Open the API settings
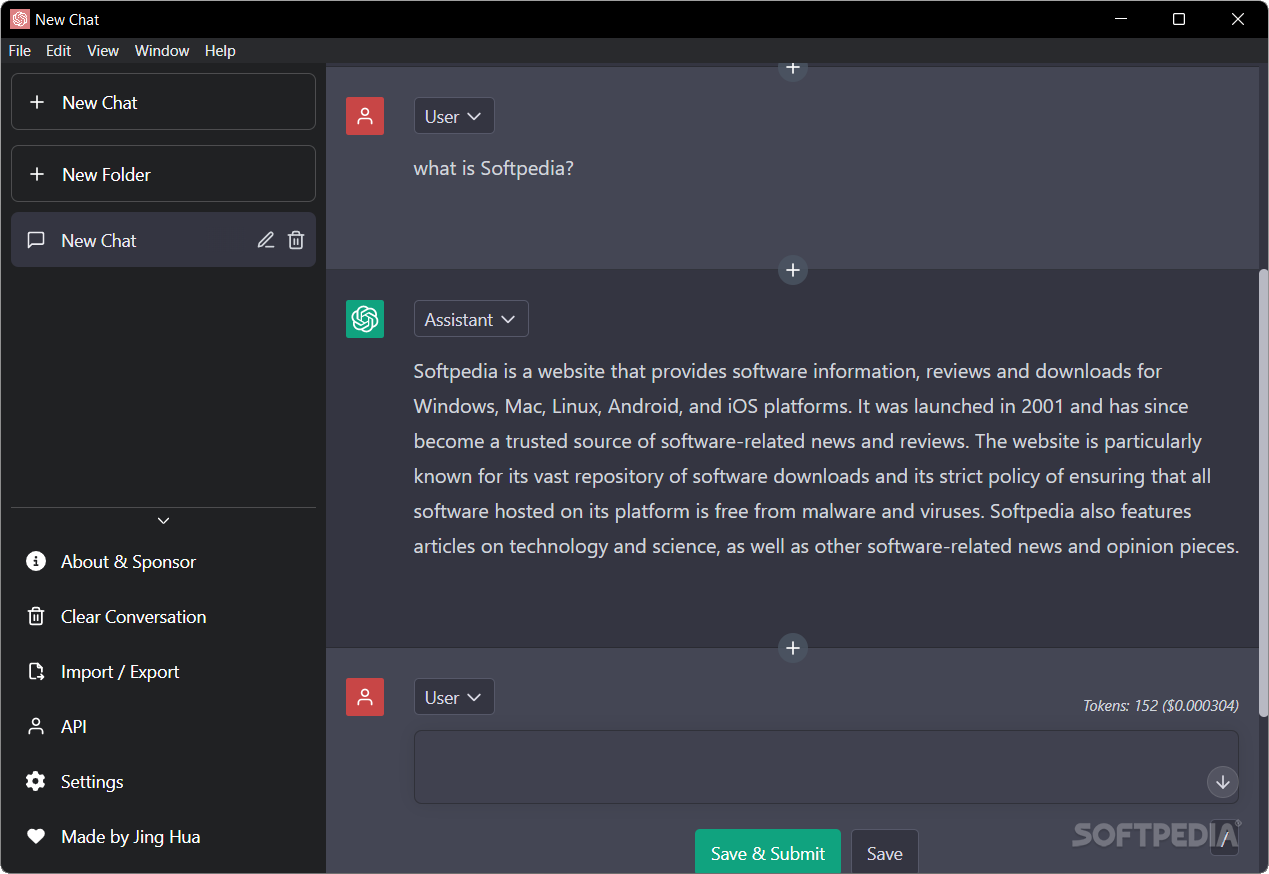 click(x=163, y=726)
